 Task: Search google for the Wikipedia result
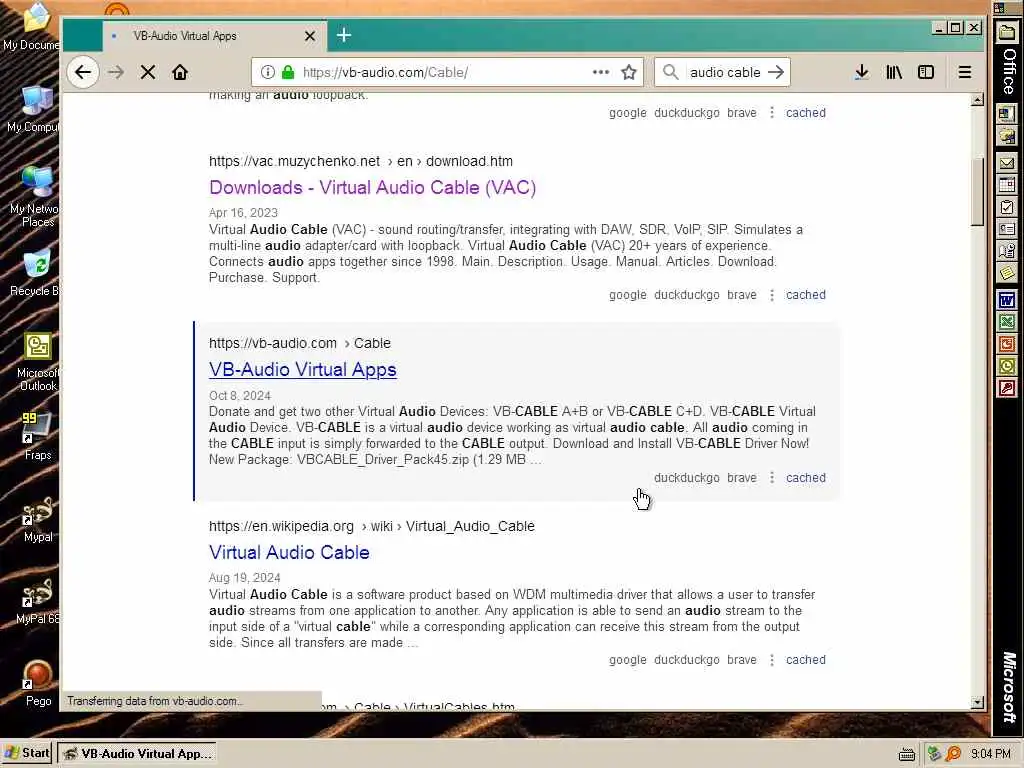pos(628,660)
